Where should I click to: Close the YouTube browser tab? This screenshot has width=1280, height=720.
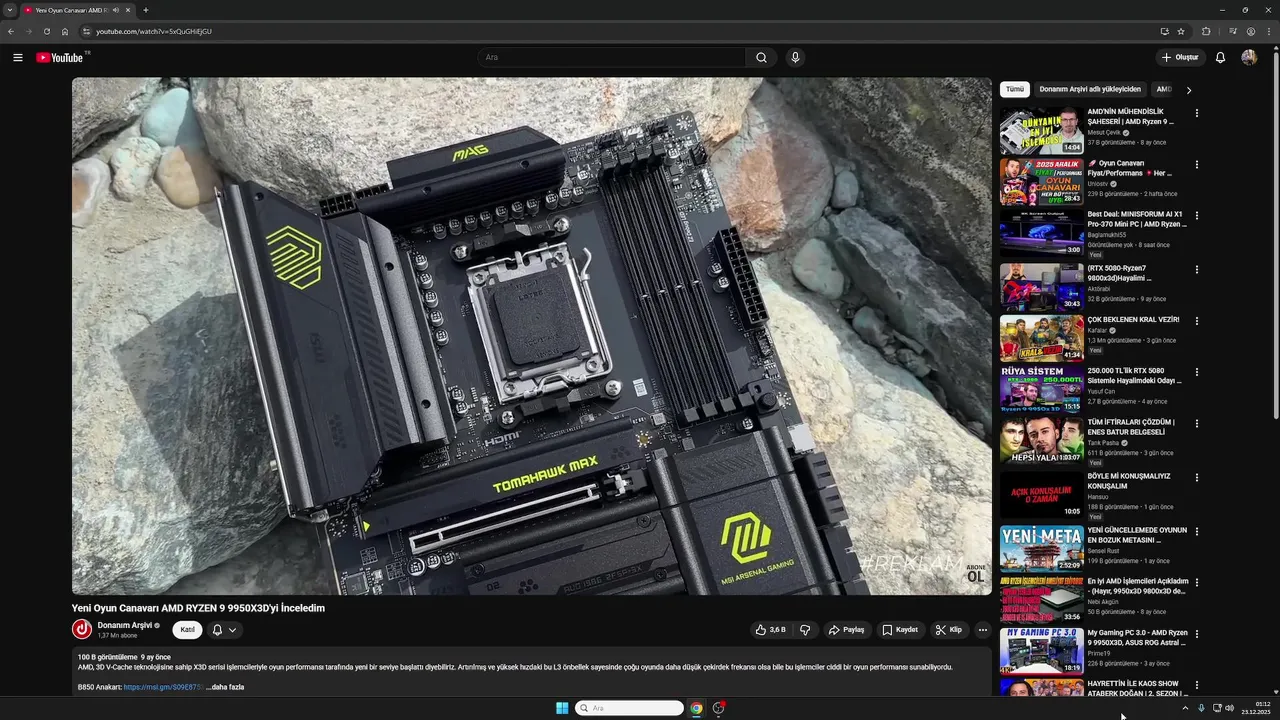click(130, 10)
